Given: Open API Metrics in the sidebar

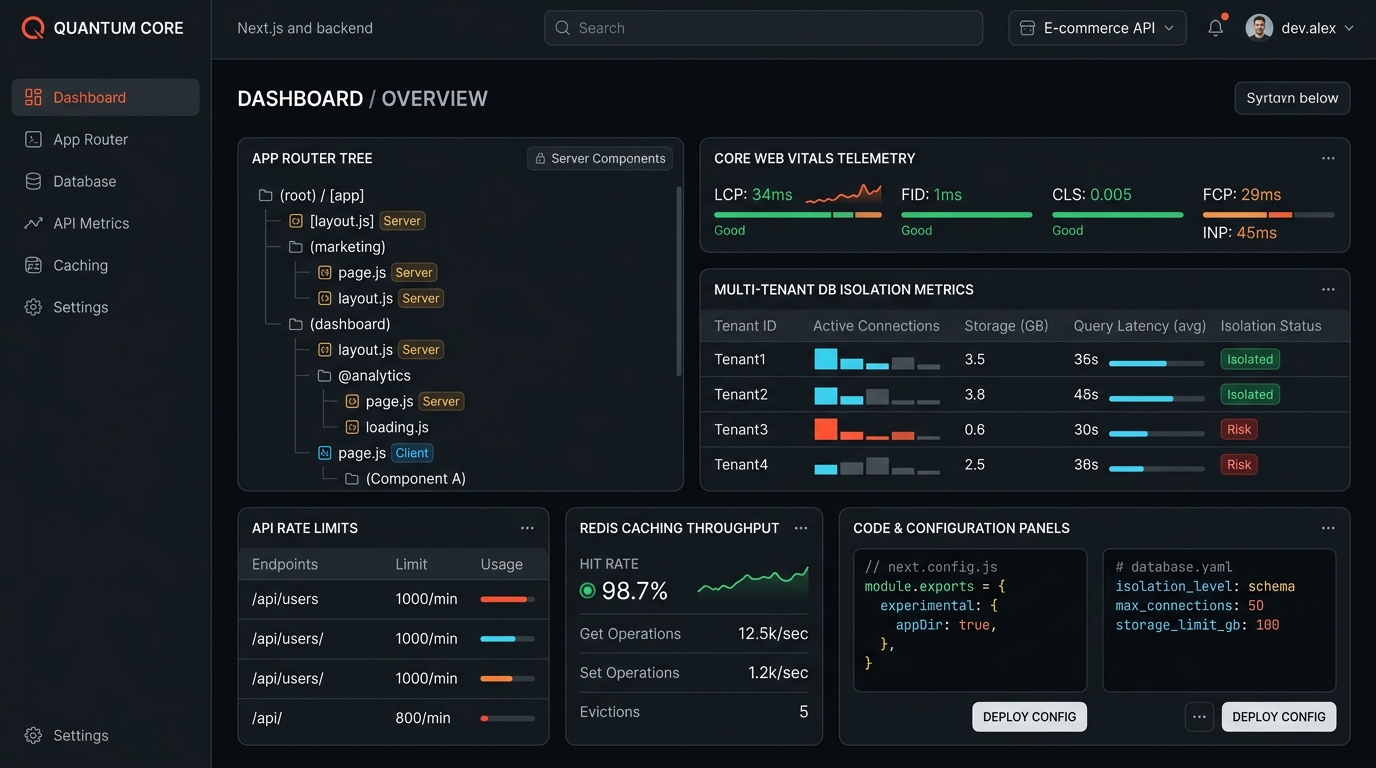Looking at the screenshot, I should pos(105,223).
